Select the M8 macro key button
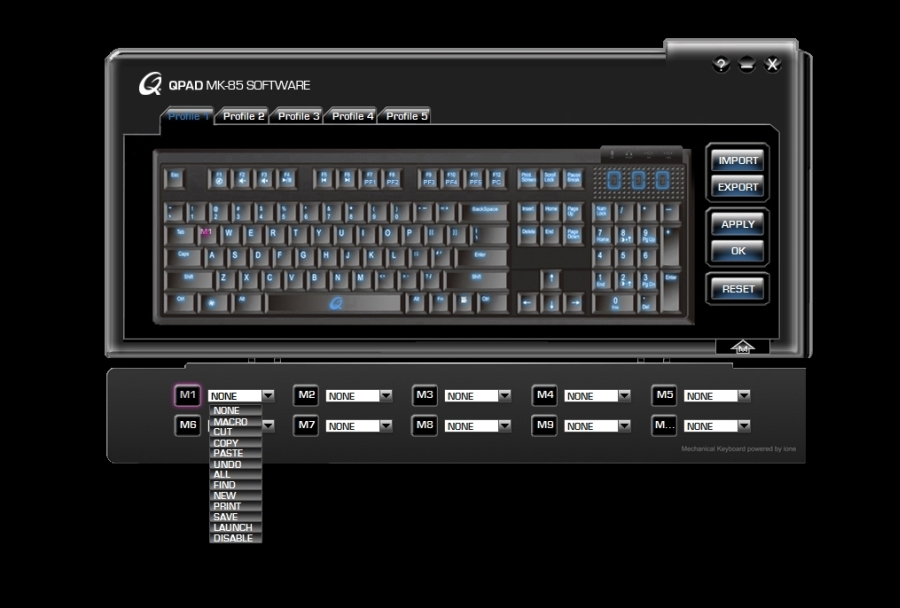The image size is (900, 608). point(425,425)
